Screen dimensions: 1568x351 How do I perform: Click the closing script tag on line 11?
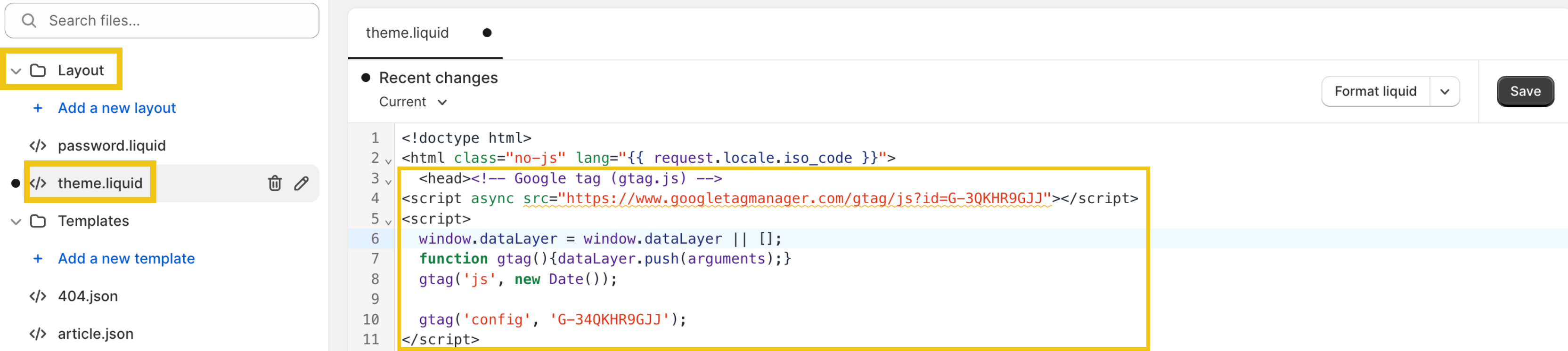(x=440, y=339)
